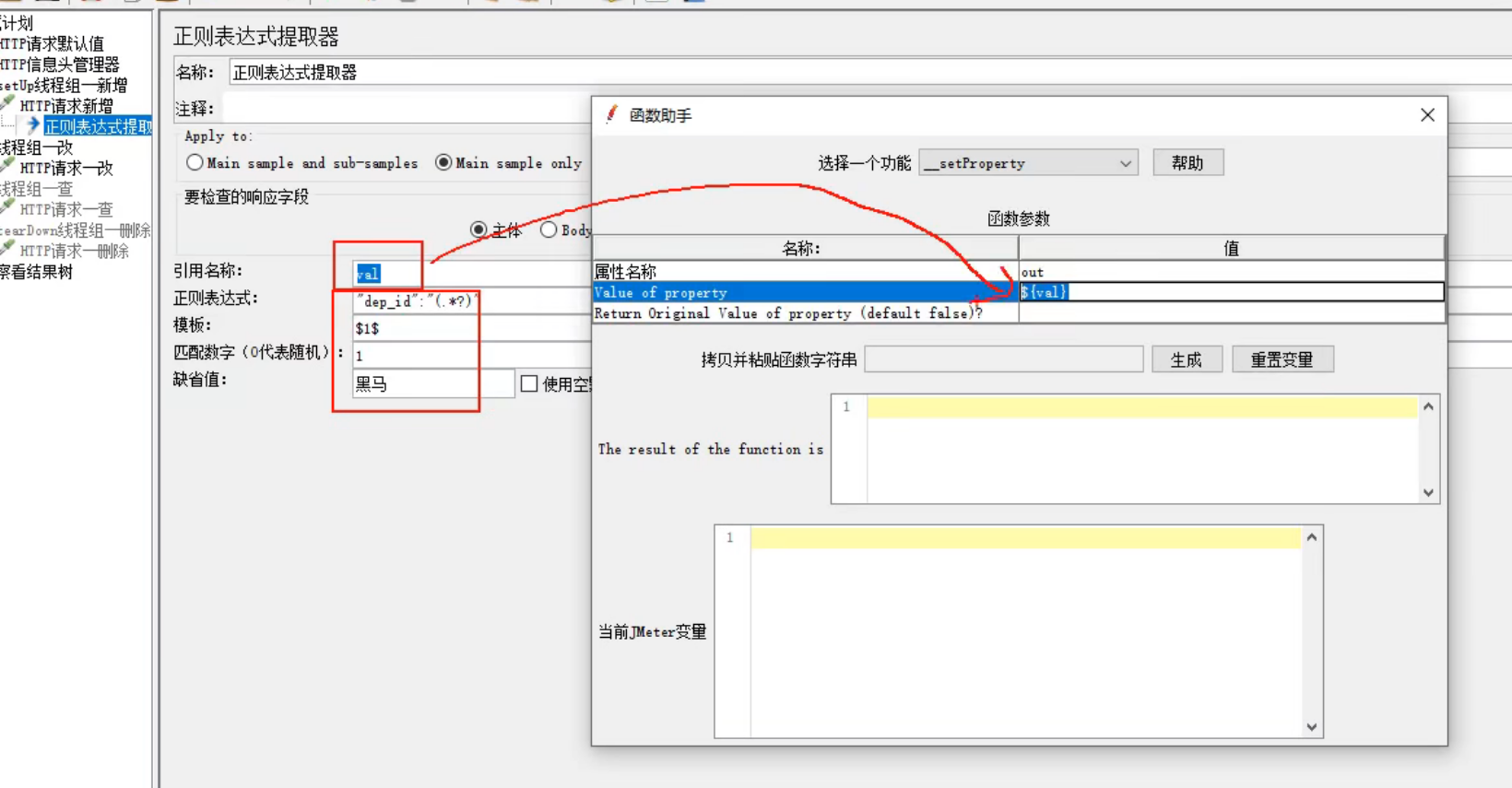This screenshot has height=788, width=1512.
Task: Click the 缺省值 field containing 黑马
Action: point(433,383)
